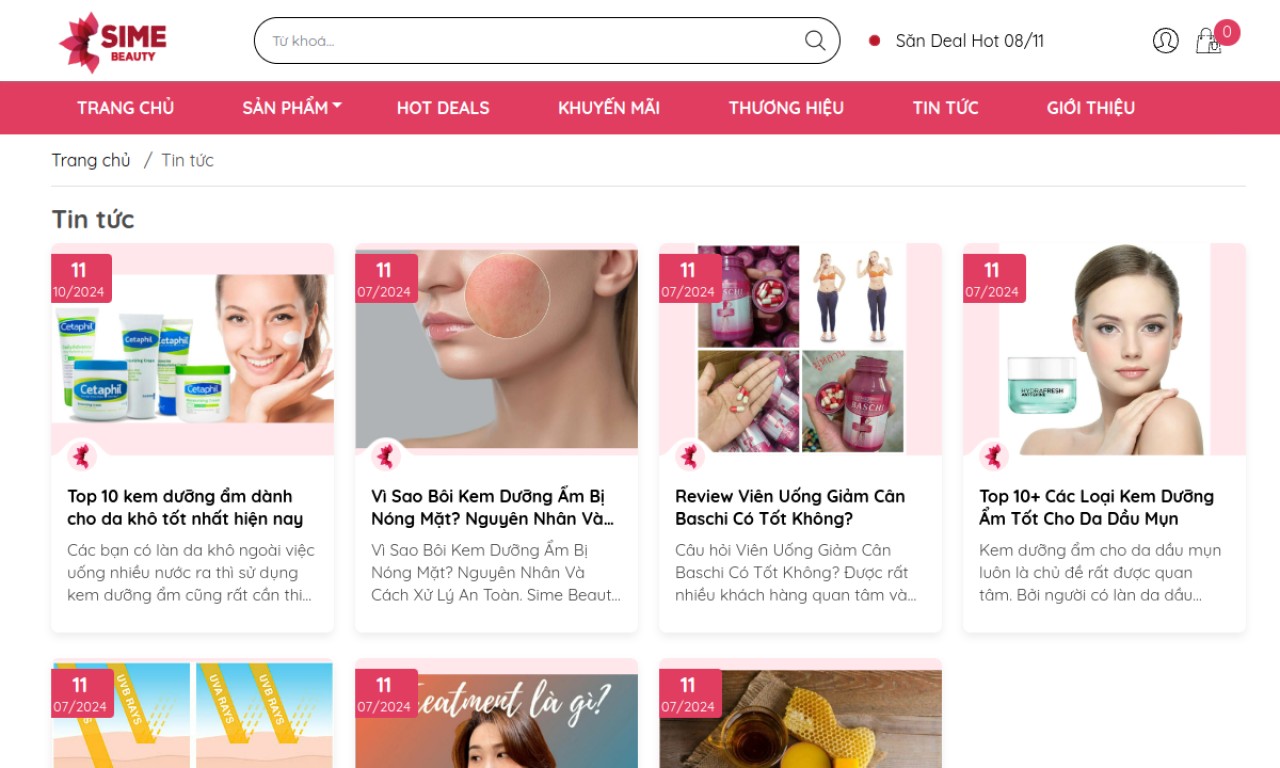1280x768 pixels.
Task: Focus the Từ khoá search field
Action: point(530,41)
